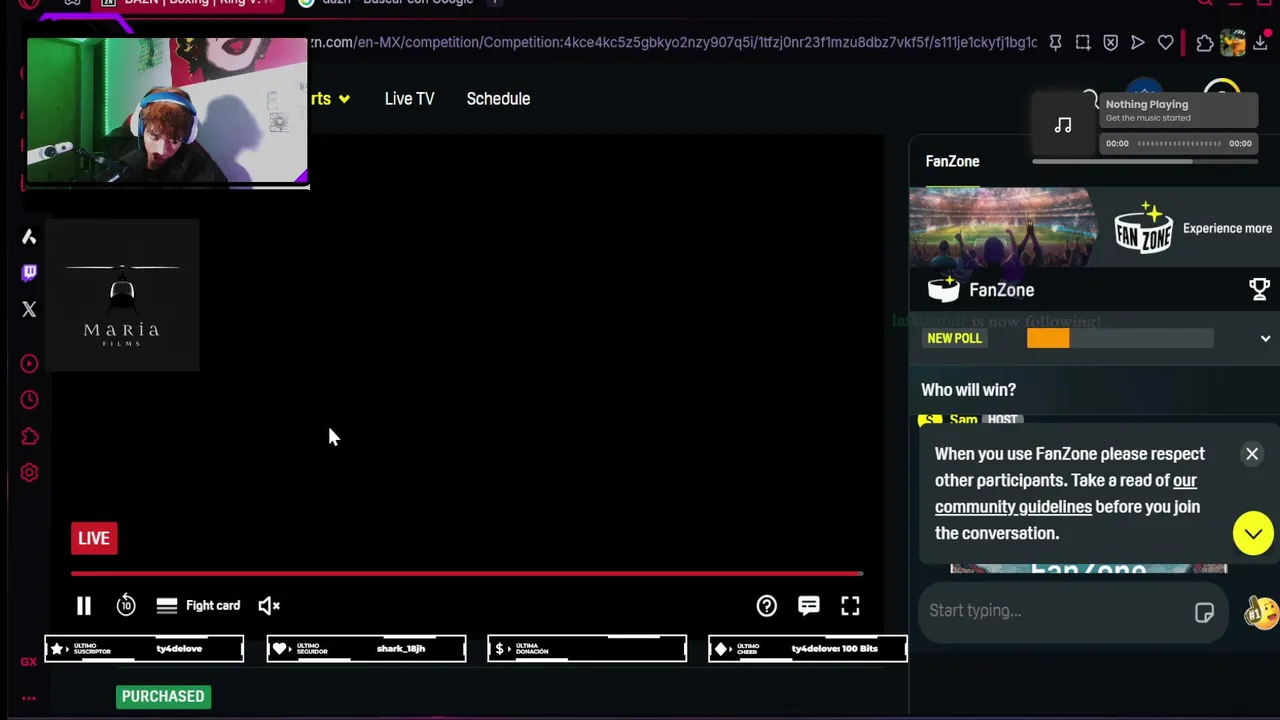Expand the Sports dropdown chevron

344,99
